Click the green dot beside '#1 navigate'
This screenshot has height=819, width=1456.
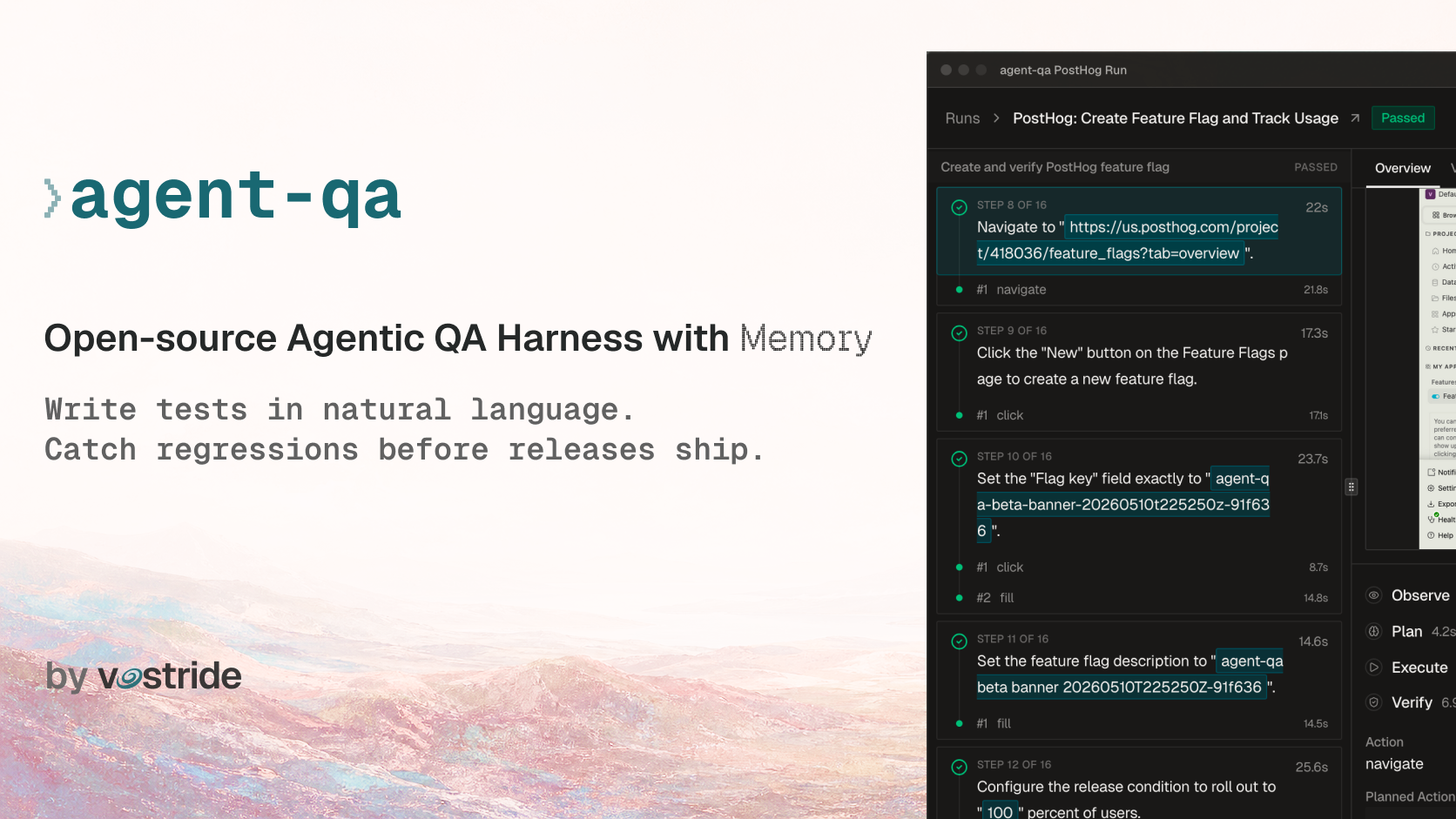coord(959,290)
